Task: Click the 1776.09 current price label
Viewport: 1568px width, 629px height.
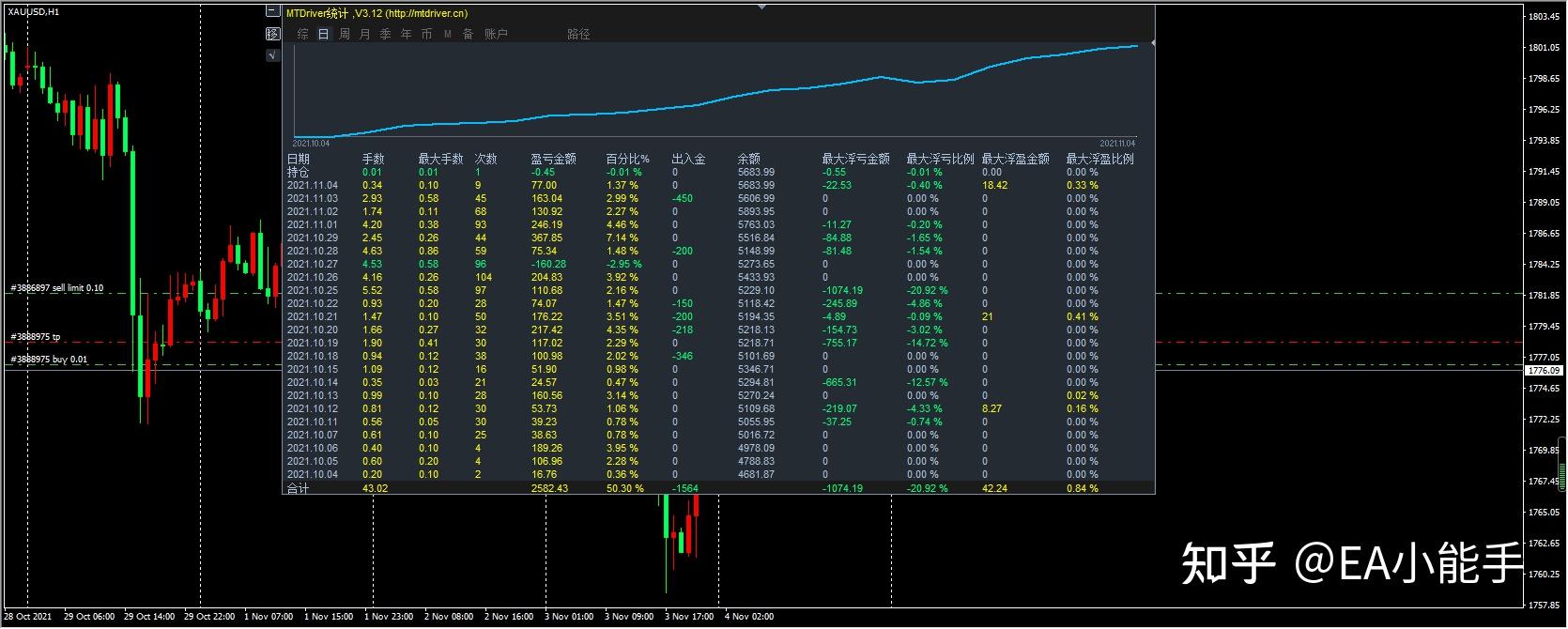Action: click(x=1545, y=371)
